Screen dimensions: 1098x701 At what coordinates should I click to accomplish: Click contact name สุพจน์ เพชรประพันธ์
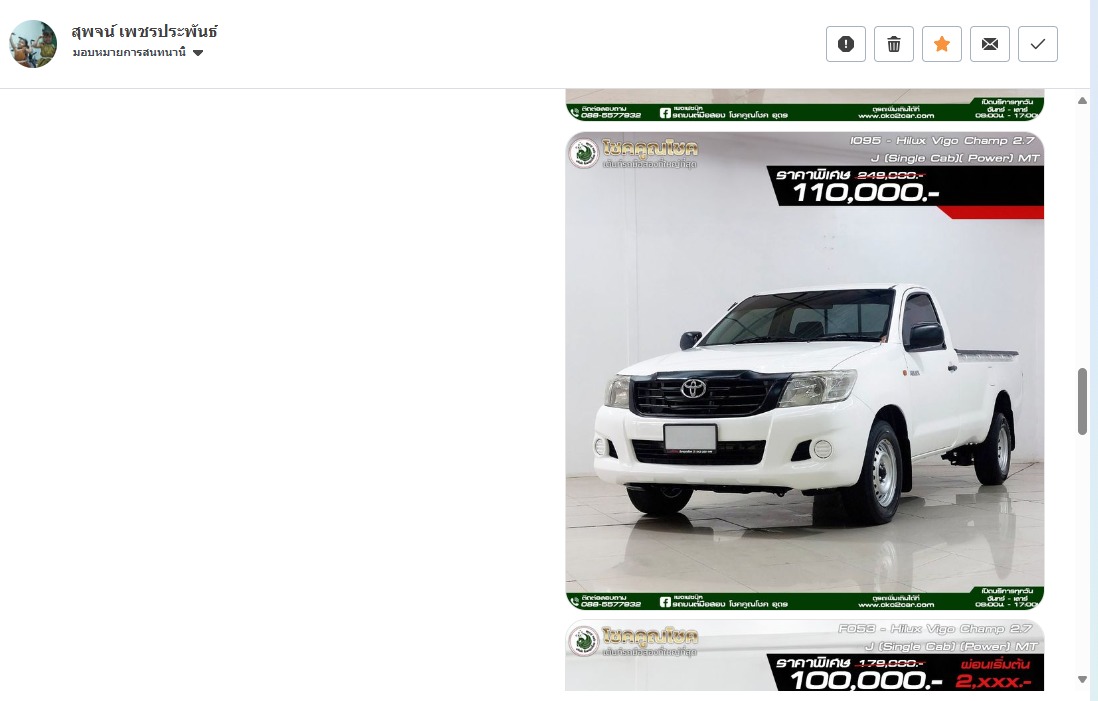pyautogui.click(x=144, y=32)
